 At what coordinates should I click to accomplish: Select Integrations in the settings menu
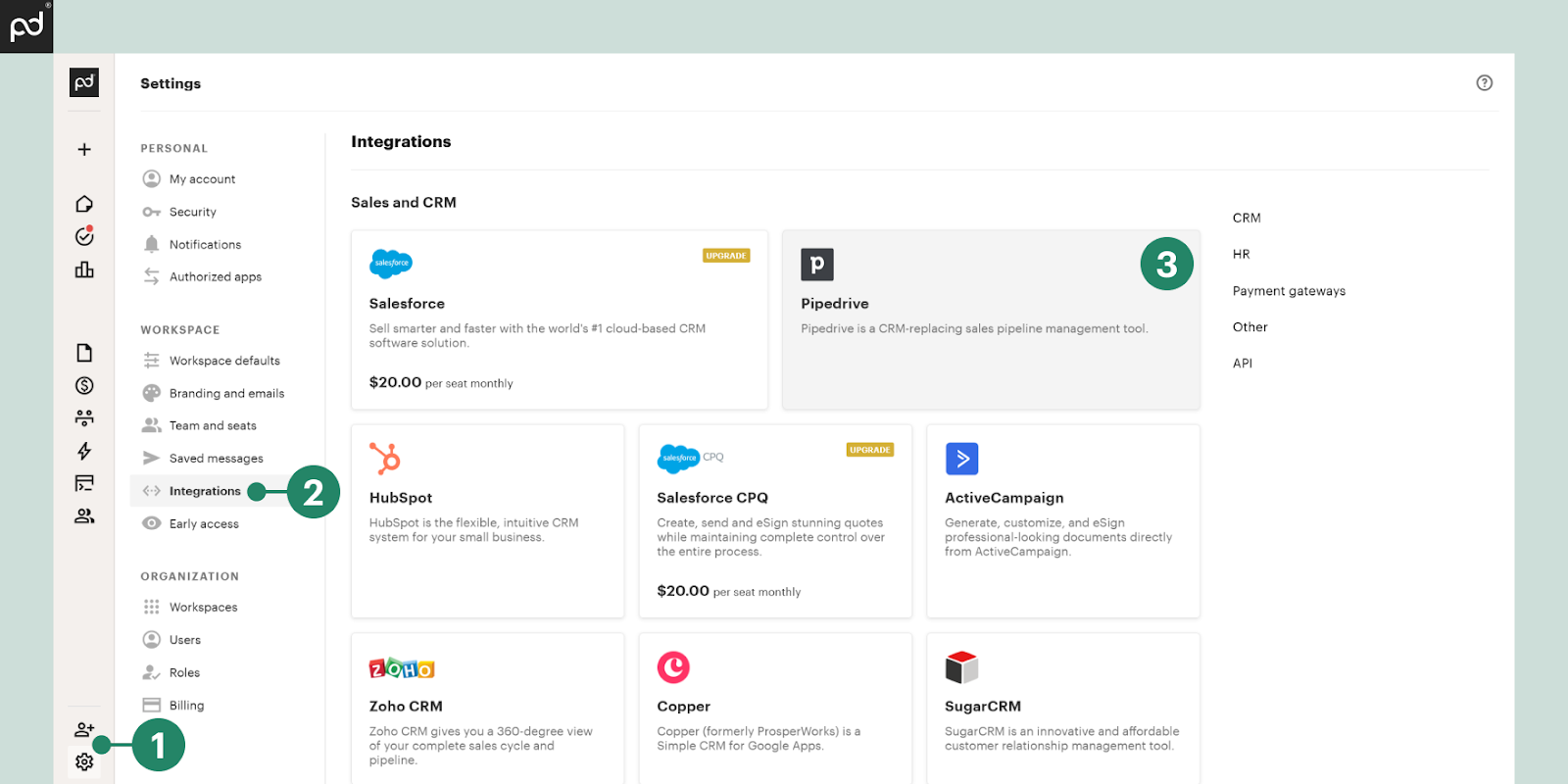click(x=205, y=491)
